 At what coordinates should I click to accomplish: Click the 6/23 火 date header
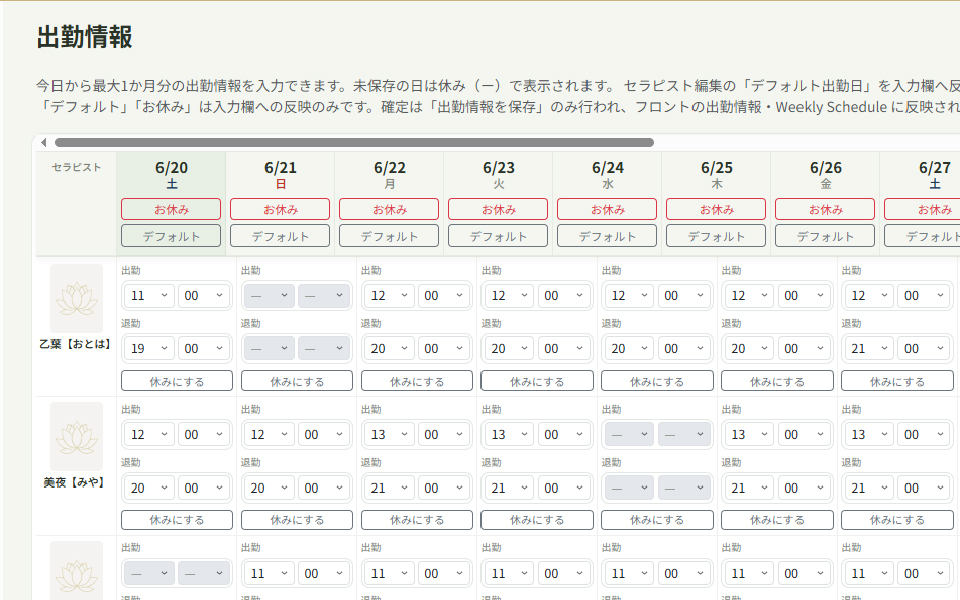point(498,174)
